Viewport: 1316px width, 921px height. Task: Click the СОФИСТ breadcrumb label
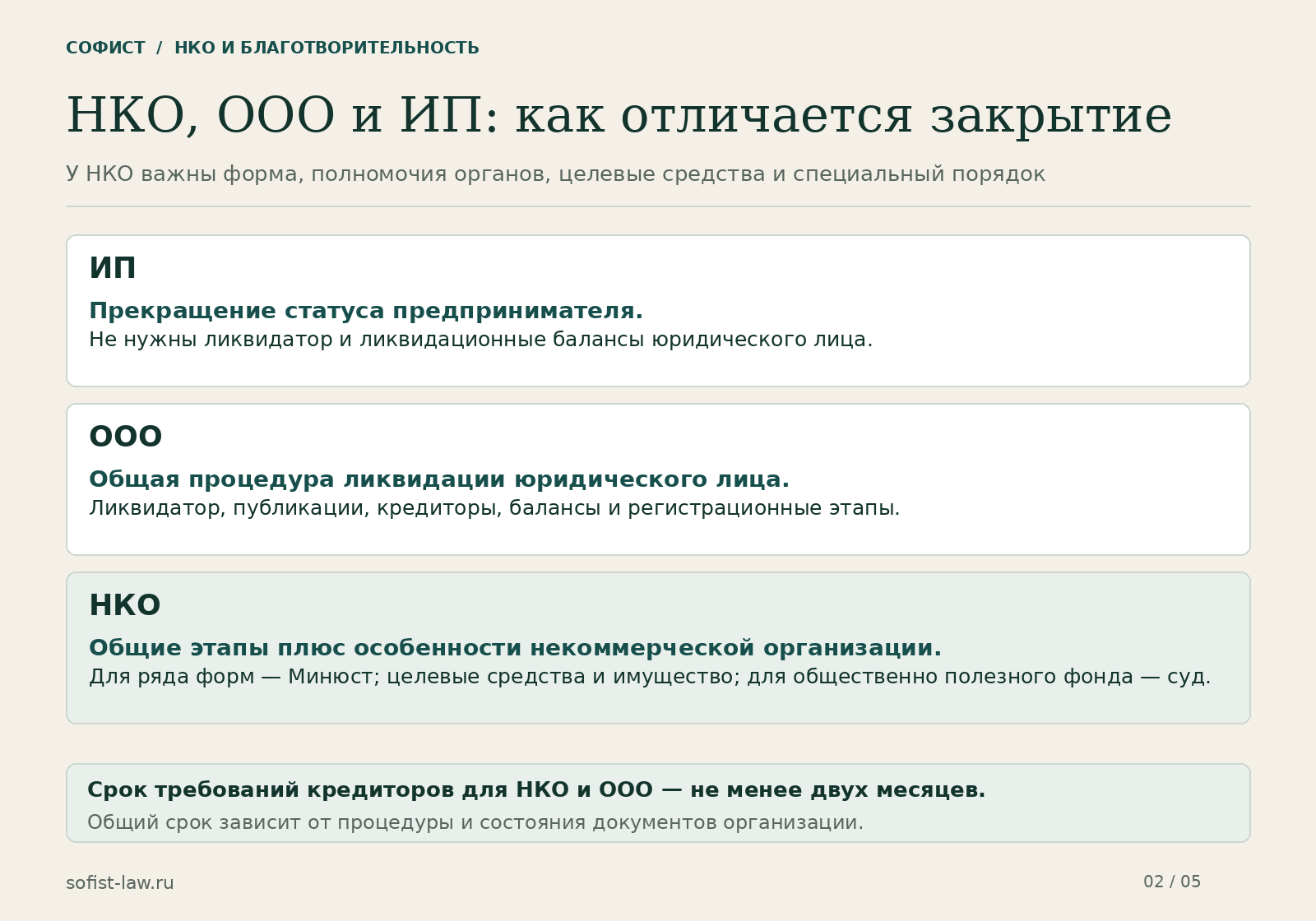105,48
